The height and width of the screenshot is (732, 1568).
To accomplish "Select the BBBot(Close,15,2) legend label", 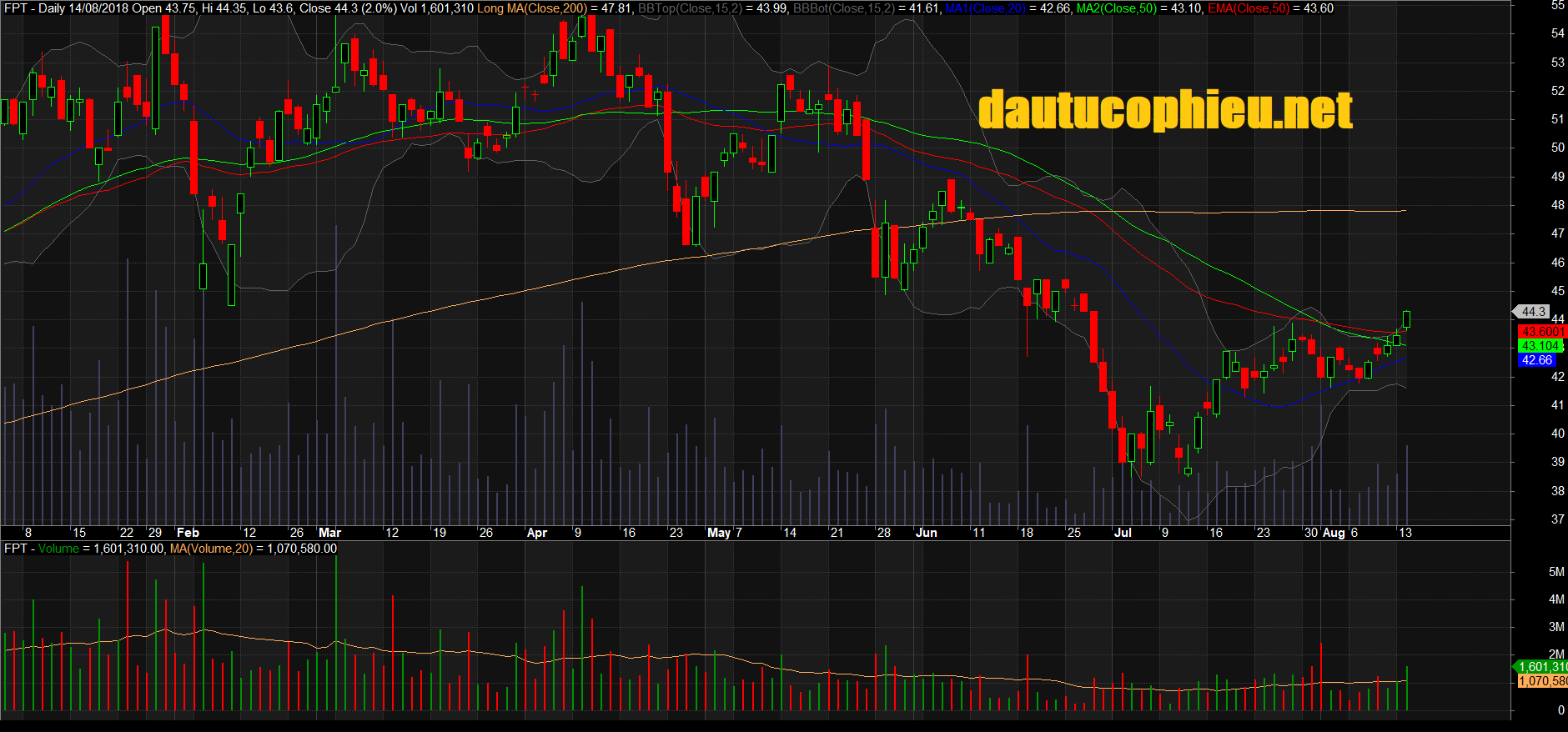I will (x=843, y=8).
